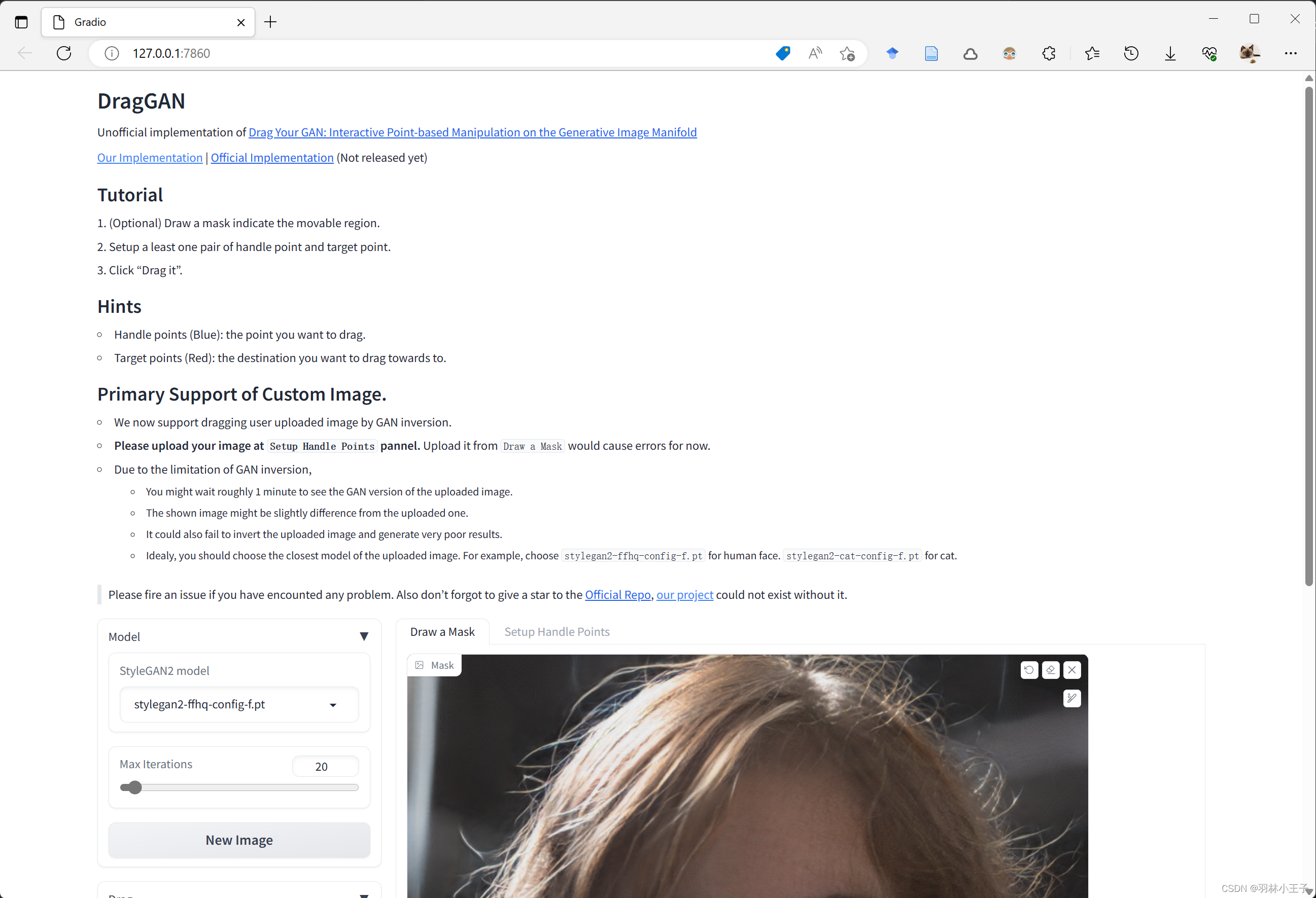The width and height of the screenshot is (1316, 898).
Task: Click the New Image button
Action: point(239,839)
